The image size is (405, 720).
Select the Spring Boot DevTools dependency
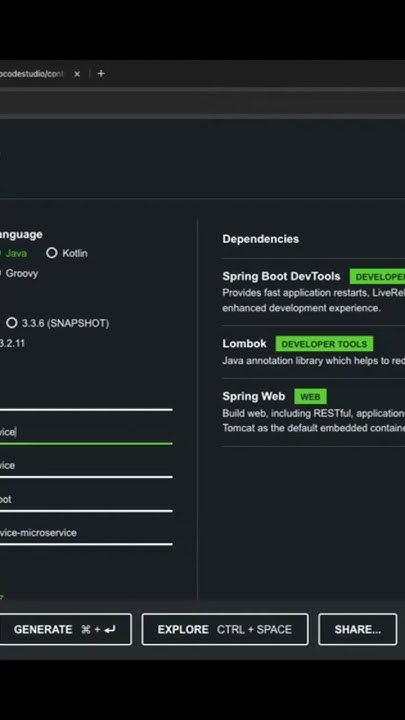(281, 276)
